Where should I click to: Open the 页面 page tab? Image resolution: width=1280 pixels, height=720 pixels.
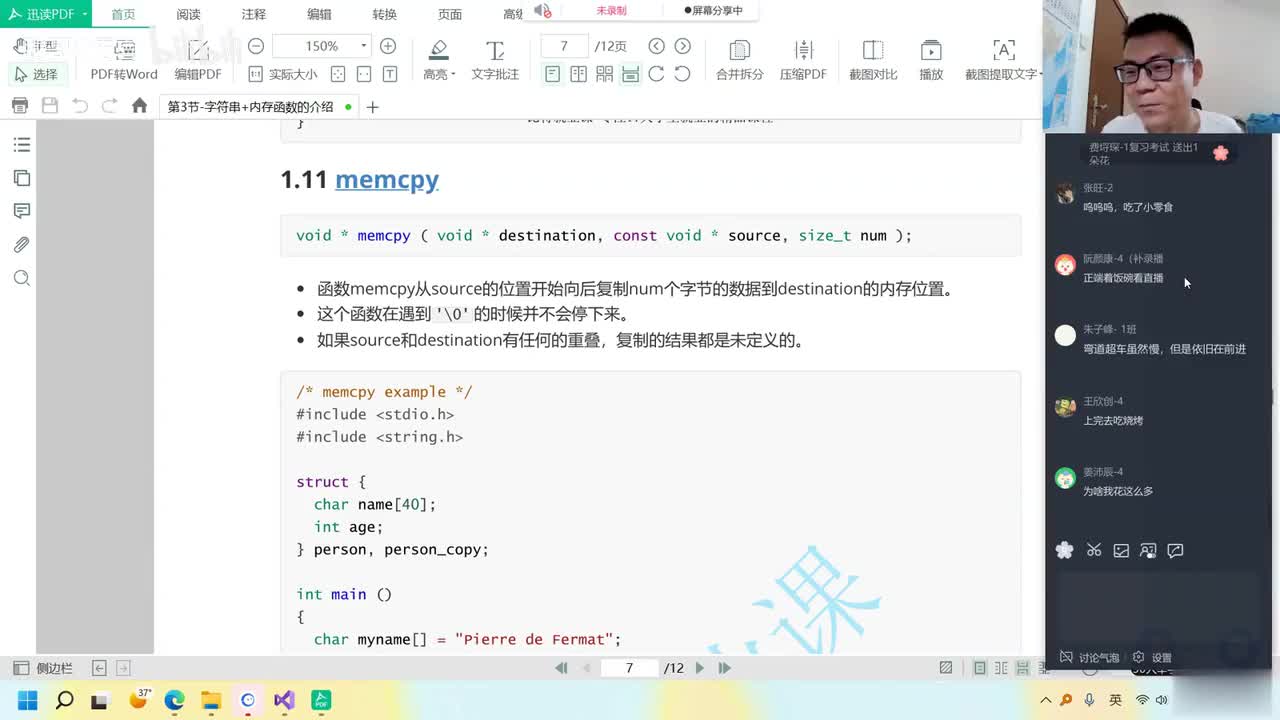tap(450, 14)
